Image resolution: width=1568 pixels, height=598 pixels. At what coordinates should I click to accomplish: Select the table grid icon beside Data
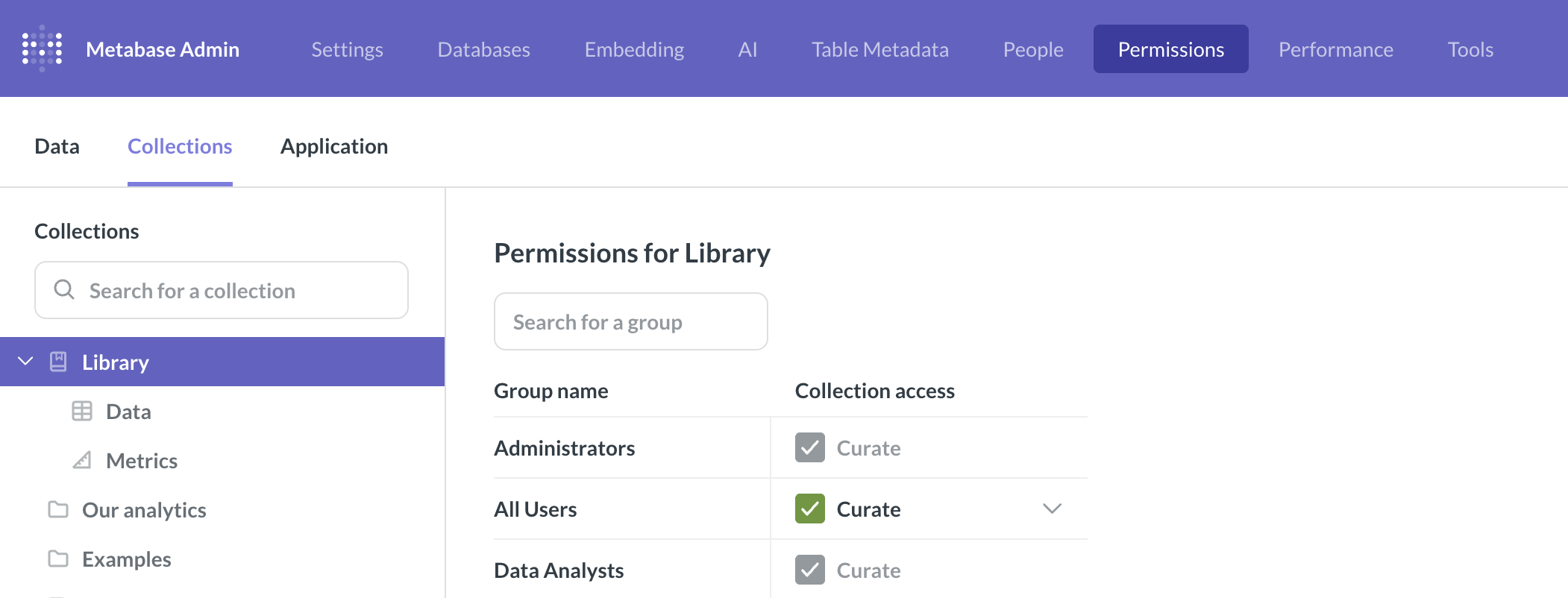82,410
